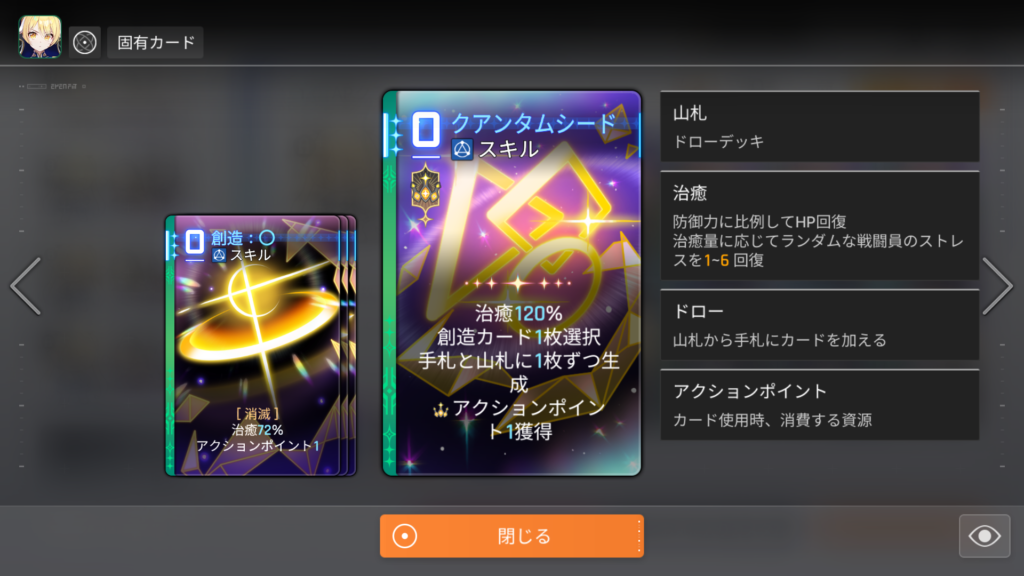The image size is (1024, 576).
Task: Click the skill-type icon next to スキル on large card
Action: (x=462, y=150)
